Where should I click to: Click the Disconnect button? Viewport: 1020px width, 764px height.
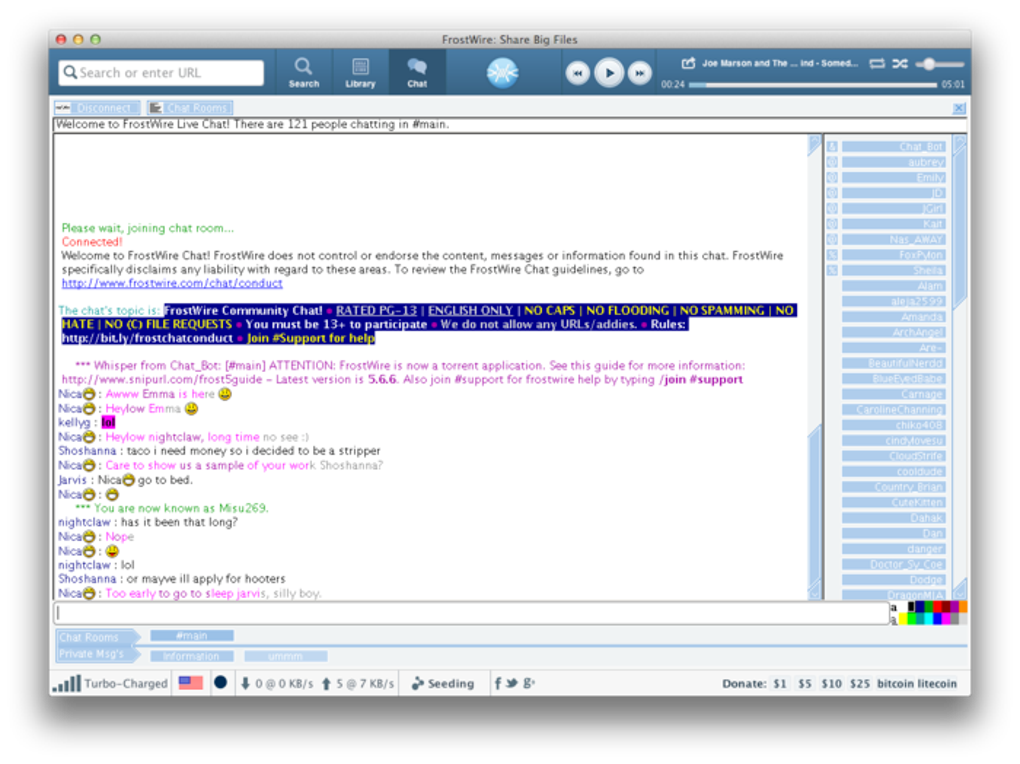(x=97, y=107)
